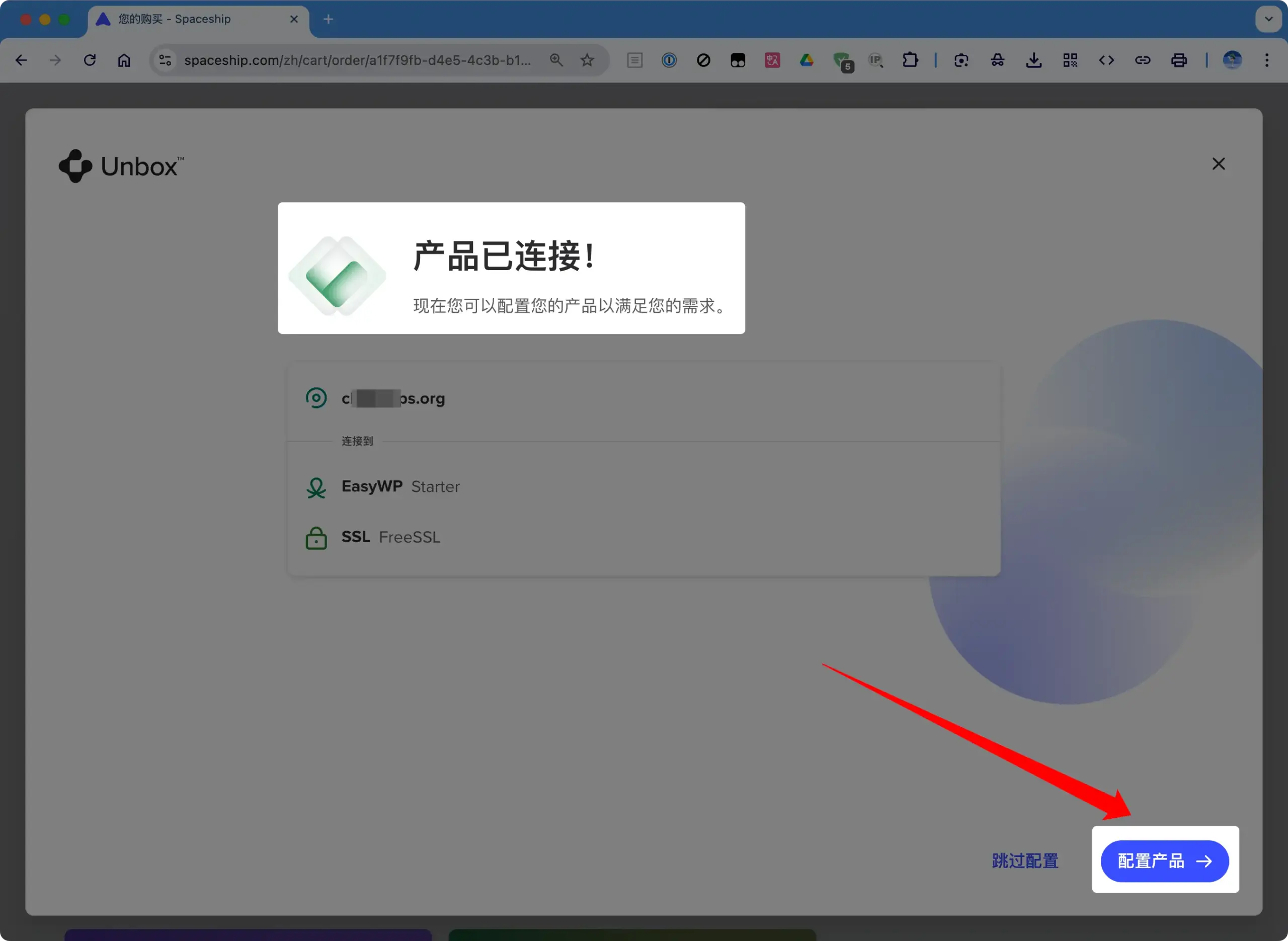Close the 您的购买 - Spaceship tab
This screenshot has width=1288, height=941.
click(294, 20)
